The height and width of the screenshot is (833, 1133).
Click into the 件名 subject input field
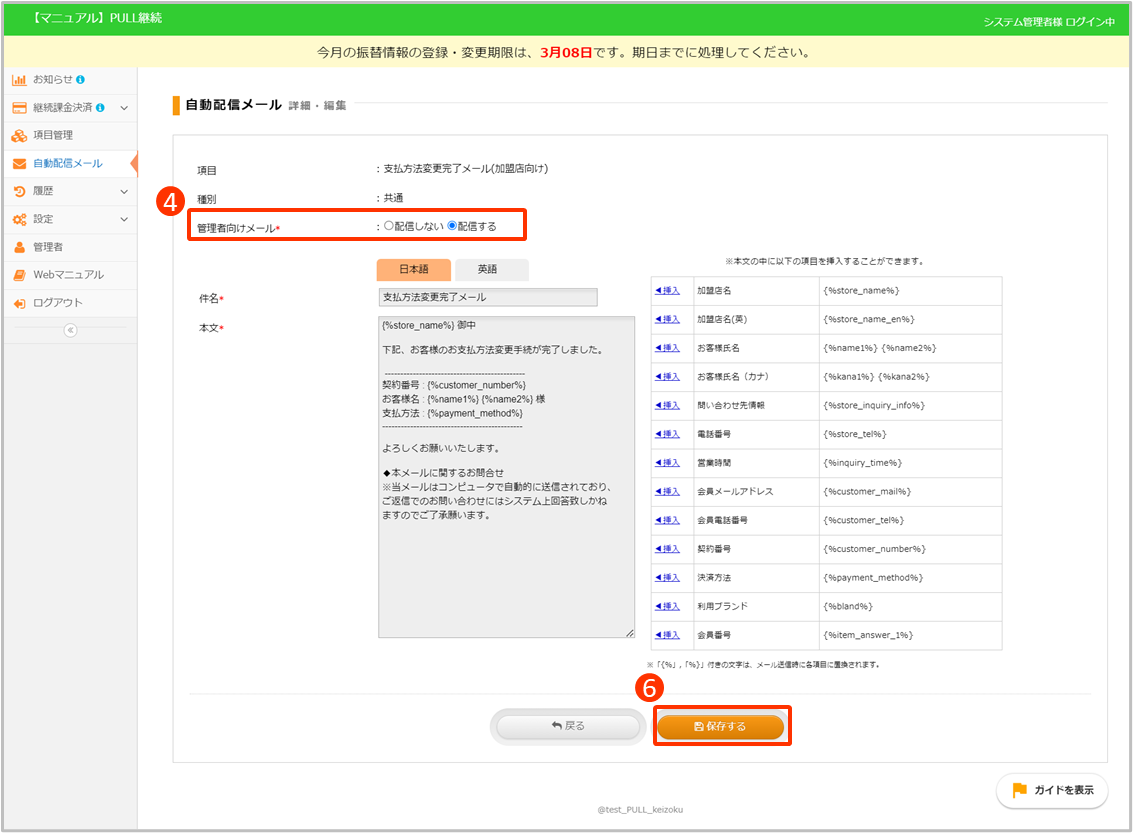click(x=488, y=297)
